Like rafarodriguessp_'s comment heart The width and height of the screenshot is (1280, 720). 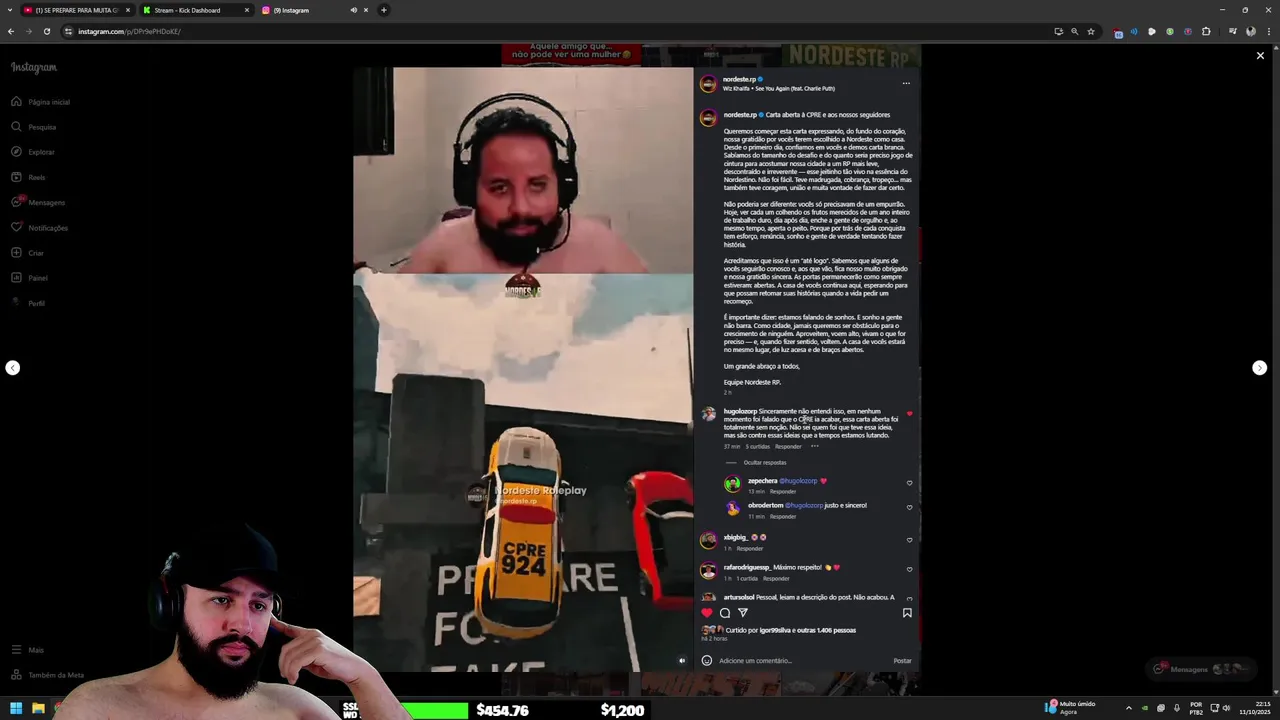(x=909, y=569)
